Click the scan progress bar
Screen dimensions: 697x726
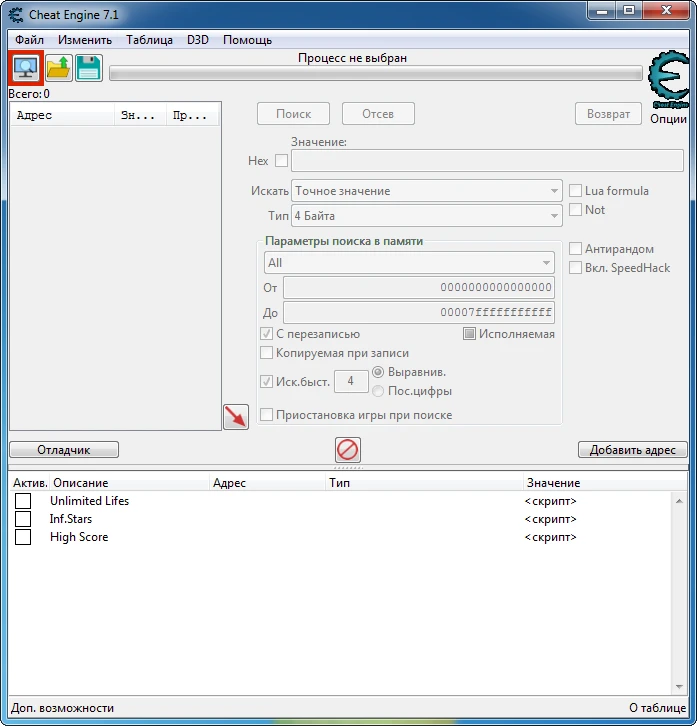(x=376, y=73)
